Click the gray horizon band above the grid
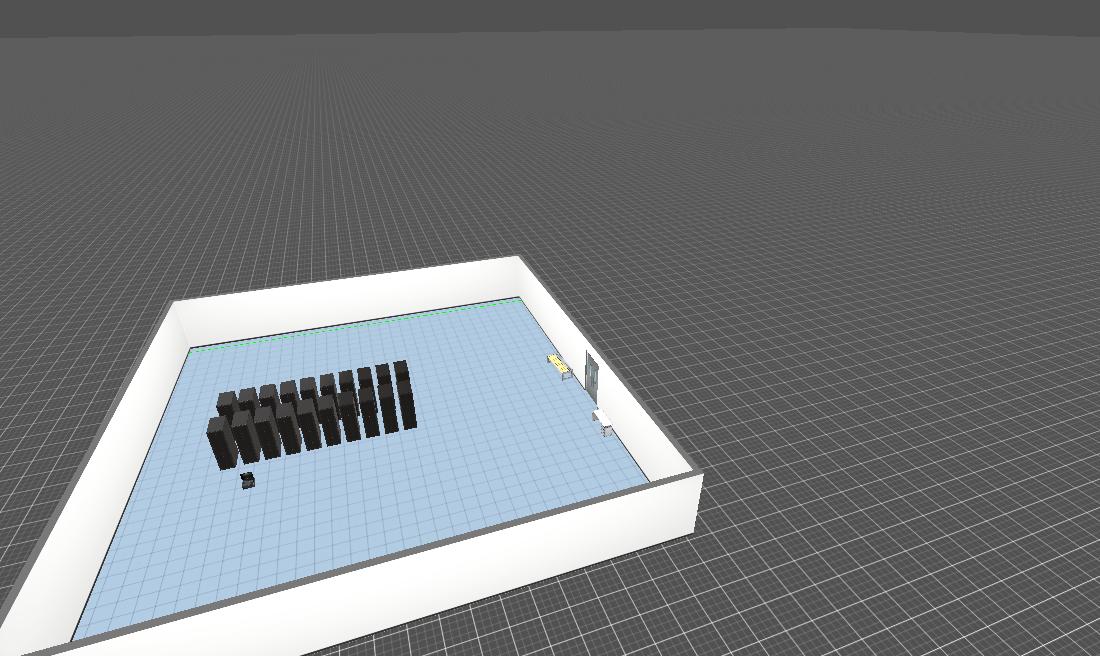Viewport: 1100px width, 656px height. point(550,15)
